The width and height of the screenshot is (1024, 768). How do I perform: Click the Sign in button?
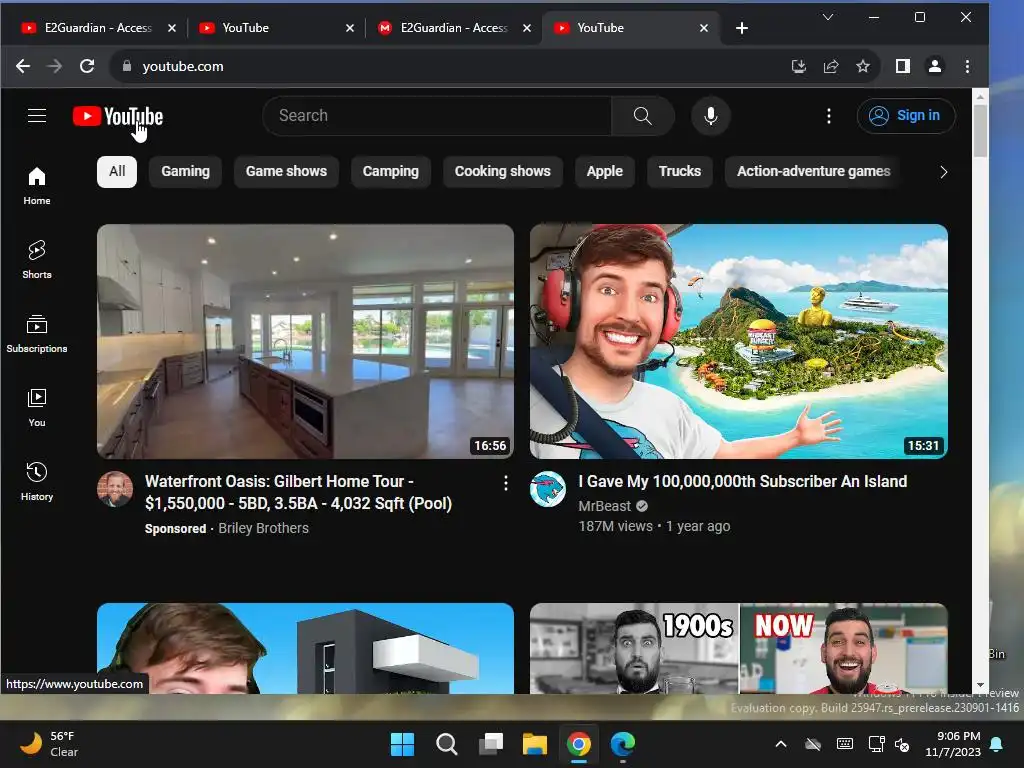click(905, 116)
